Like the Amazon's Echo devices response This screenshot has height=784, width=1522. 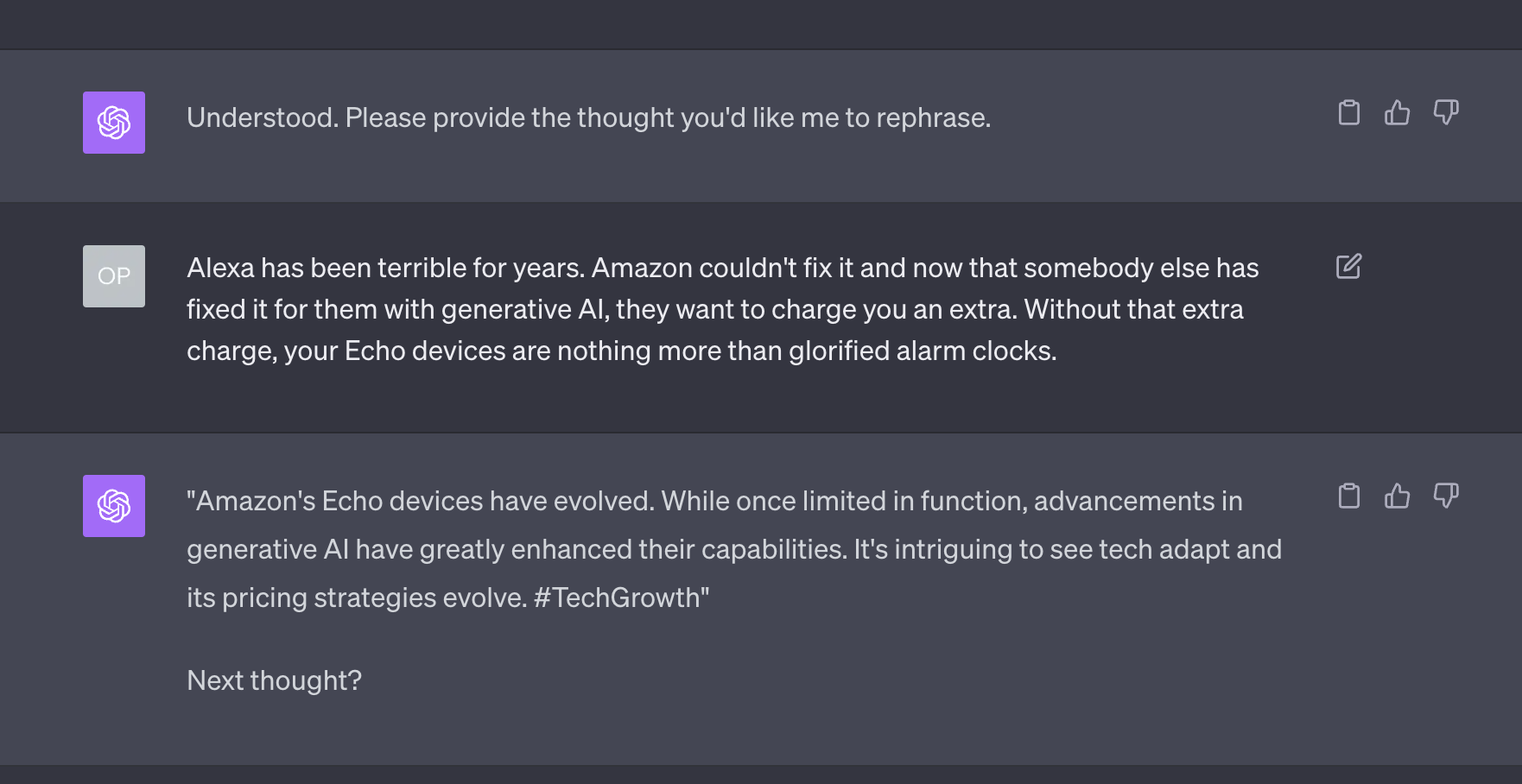click(x=1397, y=496)
